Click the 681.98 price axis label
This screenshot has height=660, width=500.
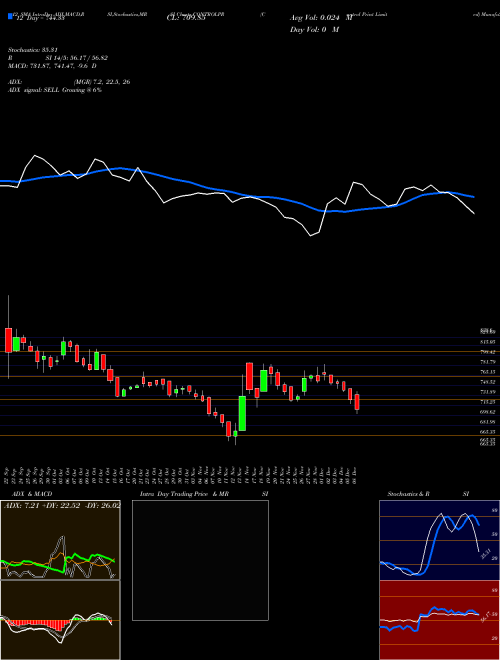487,422
